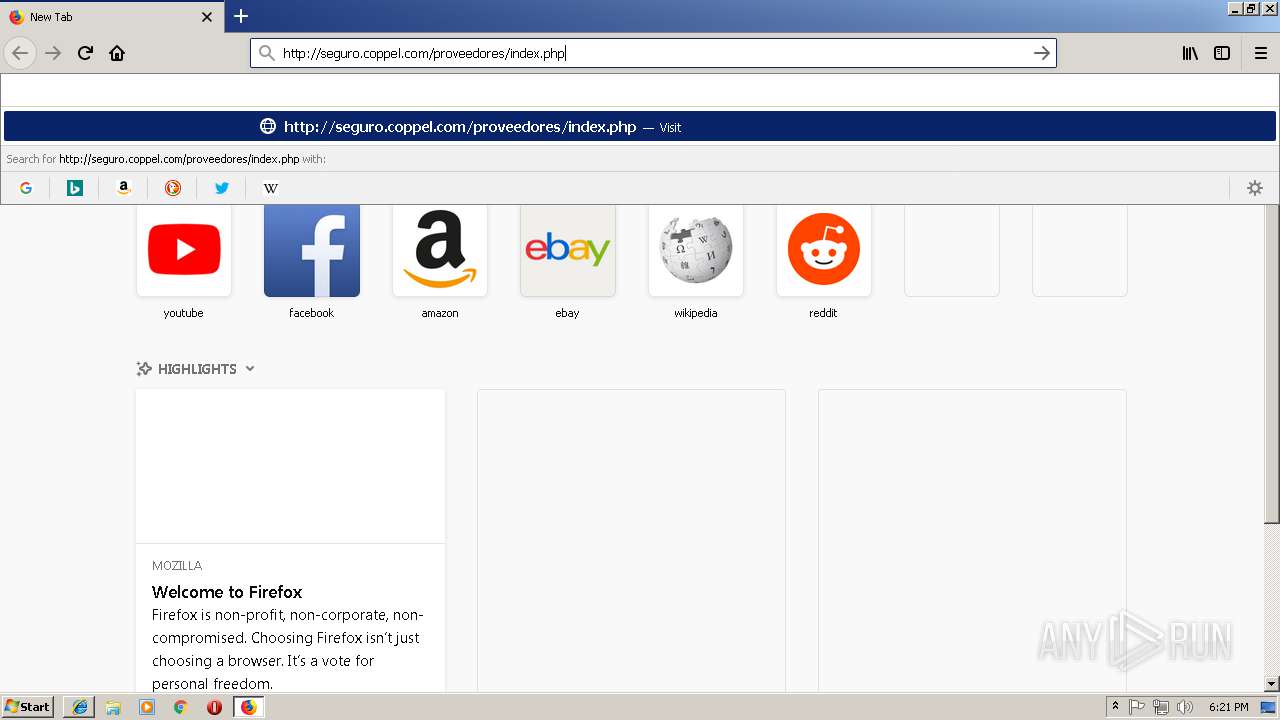Image resolution: width=1280 pixels, height=720 pixels.
Task: Open the Firefox hamburger menu
Action: pos(1260,53)
